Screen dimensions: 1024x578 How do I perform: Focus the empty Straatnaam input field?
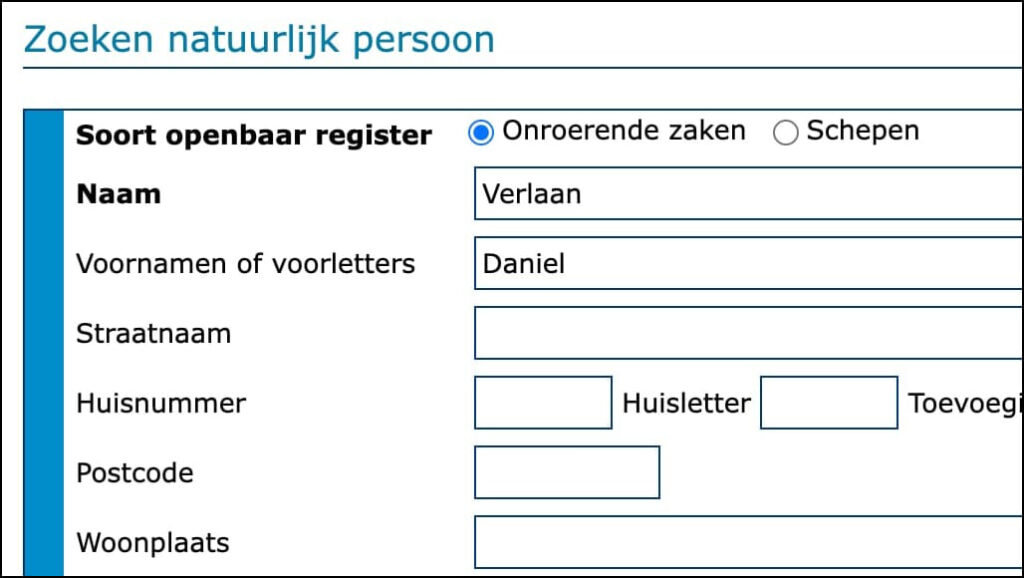pyautogui.click(x=748, y=333)
